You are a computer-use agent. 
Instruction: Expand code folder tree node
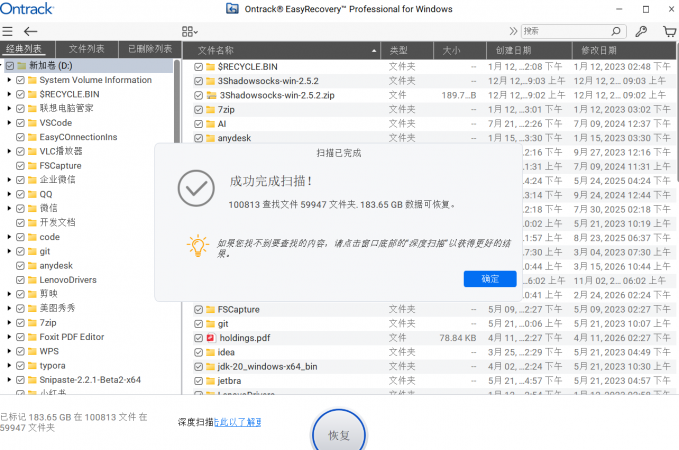9,237
